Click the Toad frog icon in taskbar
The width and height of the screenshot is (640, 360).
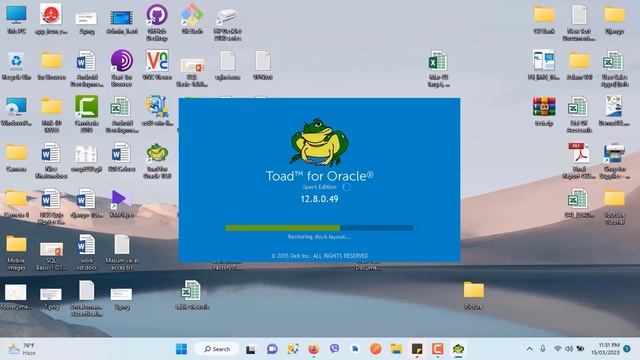(x=458, y=349)
